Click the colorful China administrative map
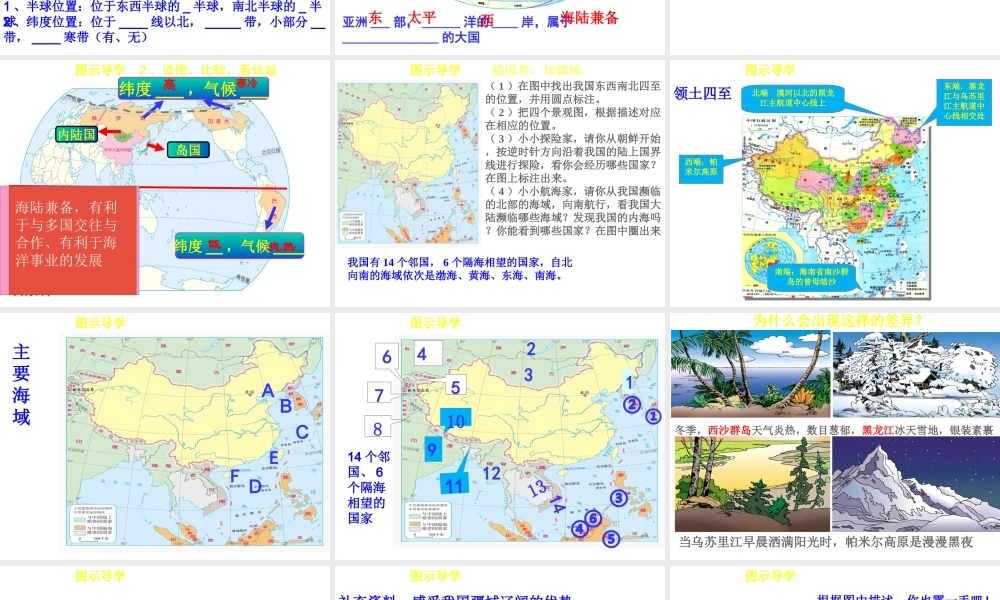This screenshot has width=1000, height=600. click(x=835, y=206)
